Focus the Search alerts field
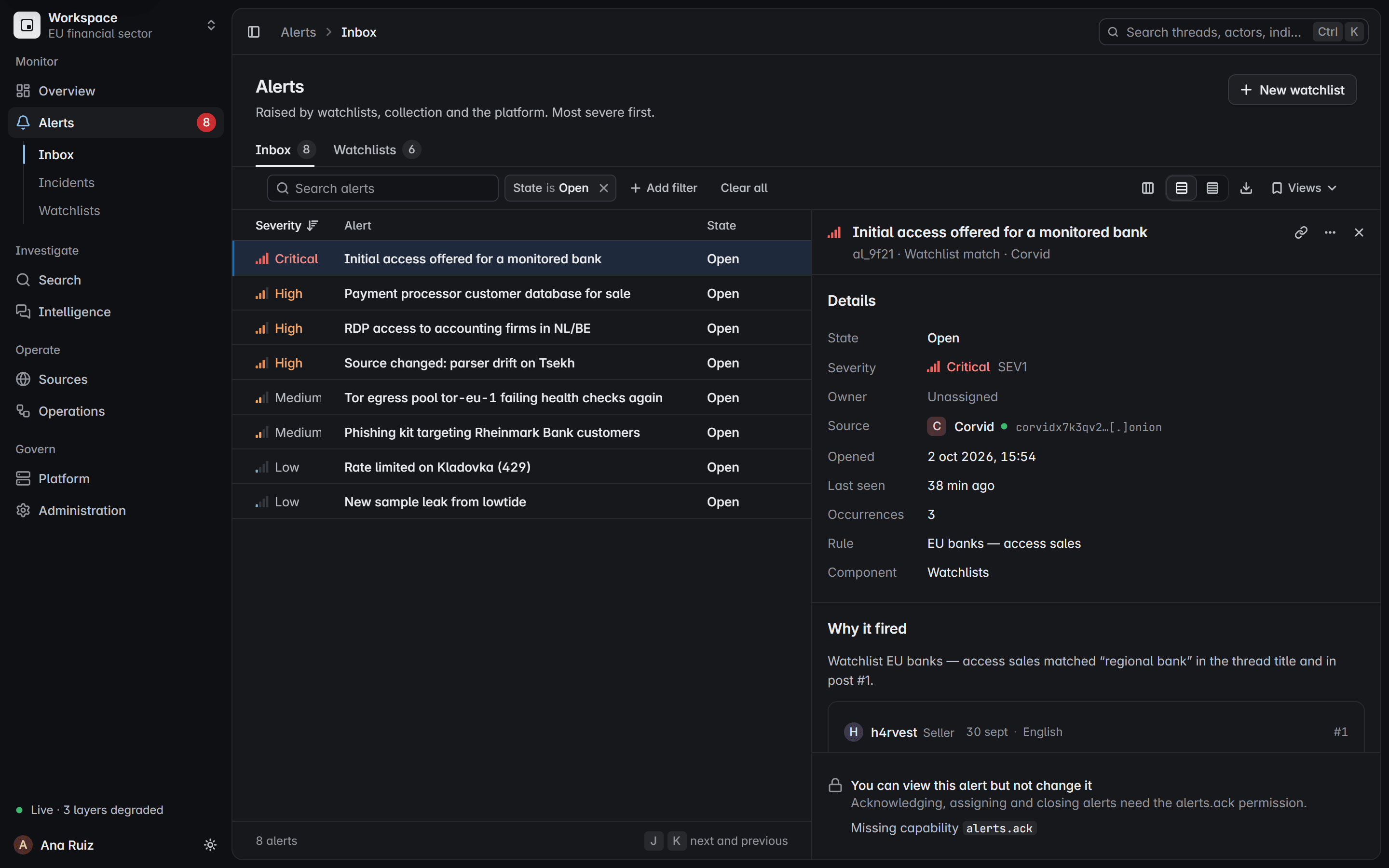 click(x=382, y=188)
